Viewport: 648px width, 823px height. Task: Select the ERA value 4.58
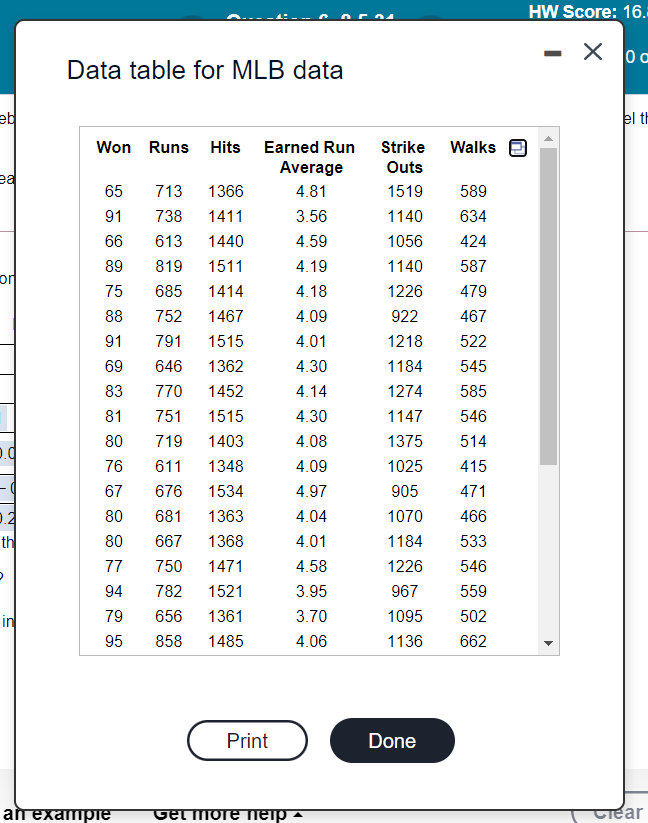[311, 566]
